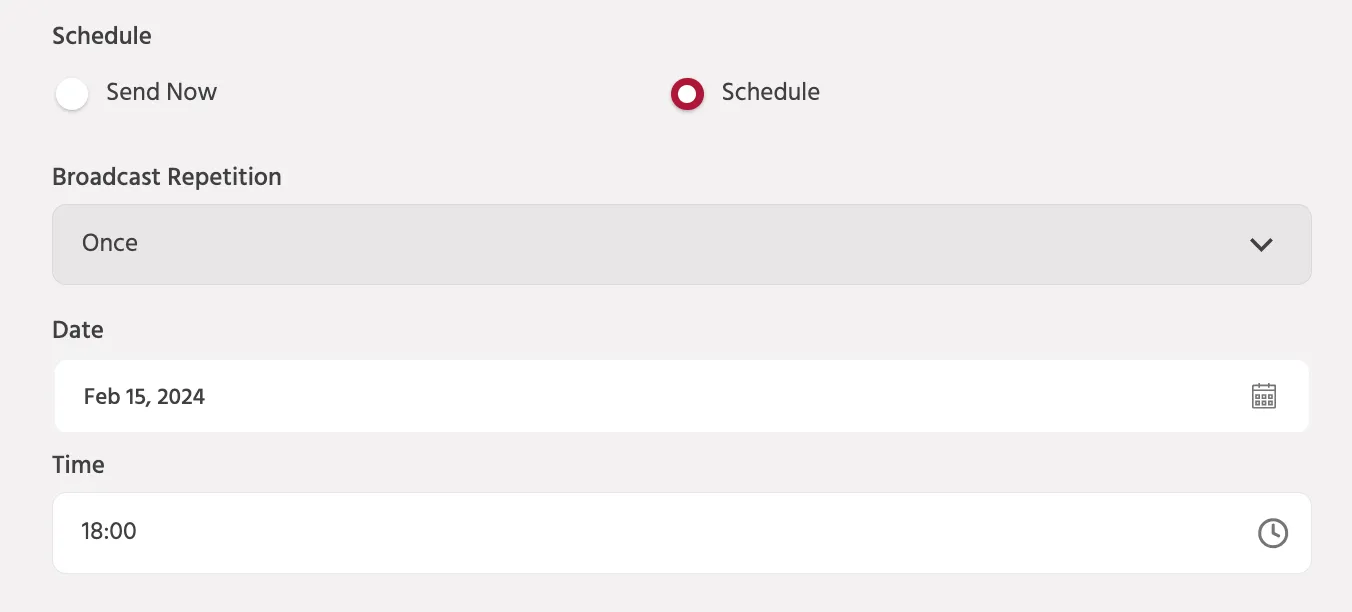
Task: Expand the Broadcast Repetition dropdown
Action: [x=681, y=244]
